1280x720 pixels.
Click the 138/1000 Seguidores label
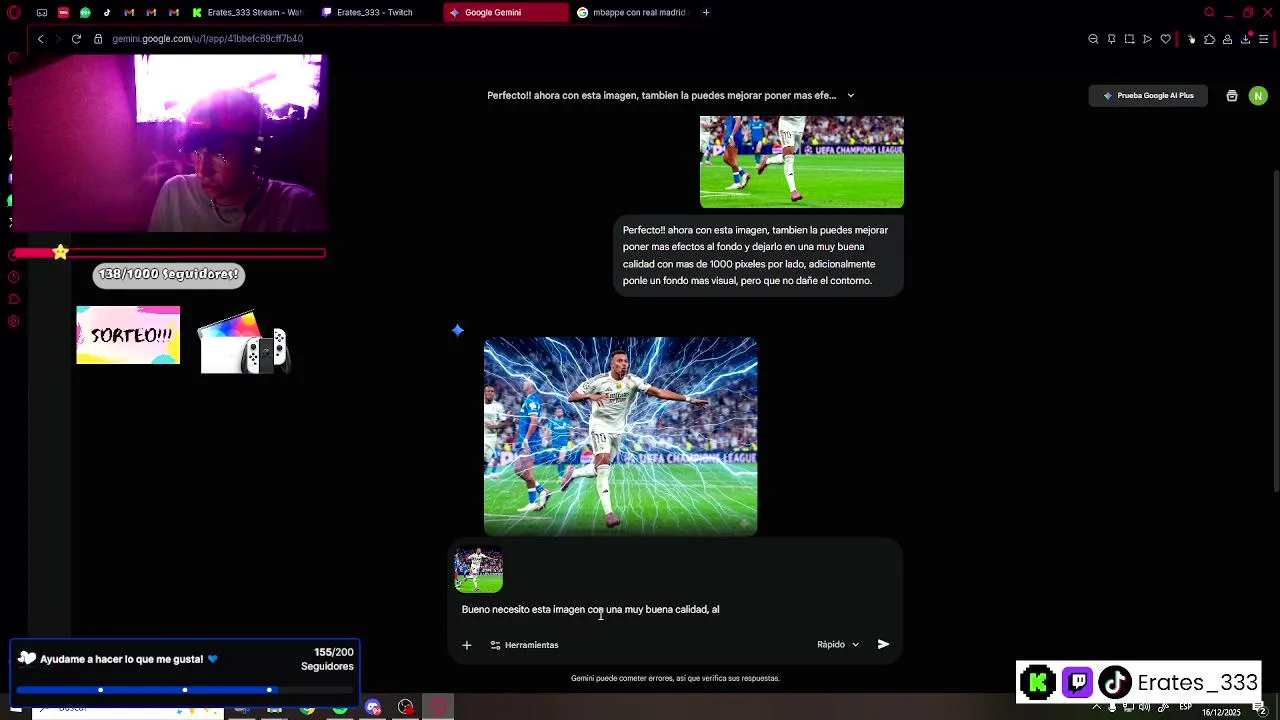coord(168,274)
